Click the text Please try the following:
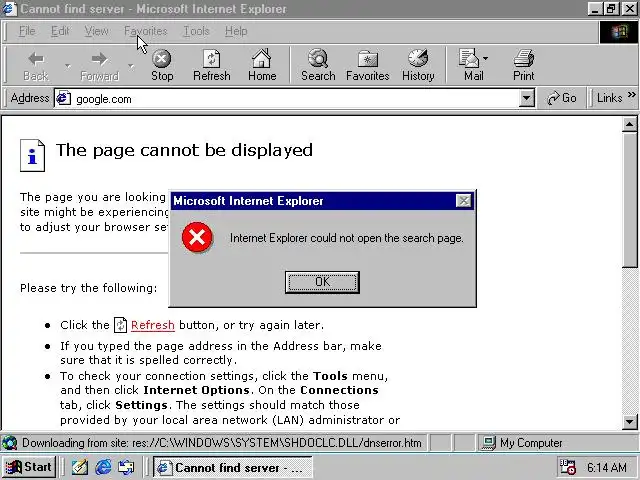This screenshot has height=480, width=640. (x=89, y=288)
